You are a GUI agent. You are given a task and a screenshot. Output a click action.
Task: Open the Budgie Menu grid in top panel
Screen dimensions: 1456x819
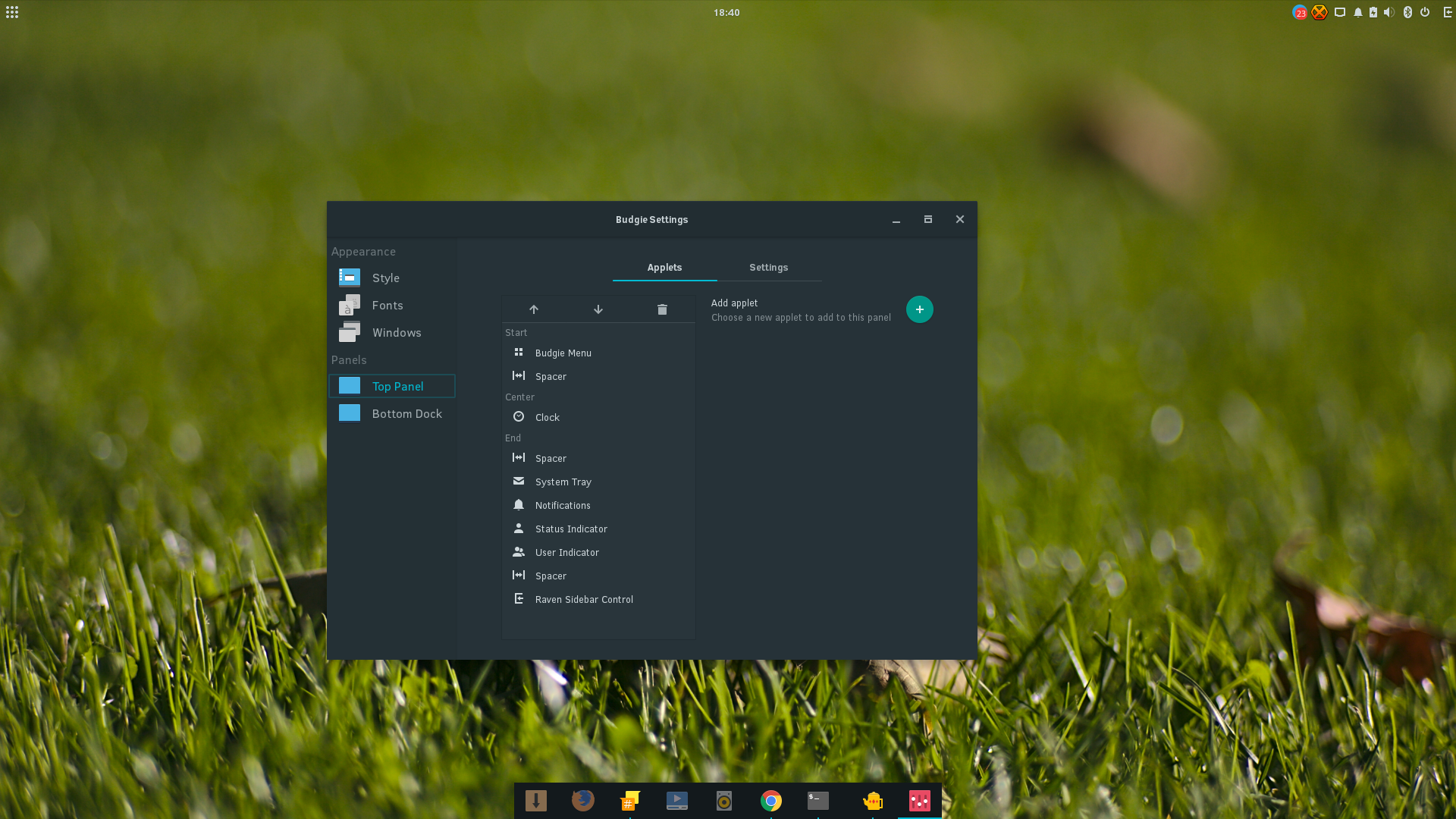pyautogui.click(x=12, y=12)
